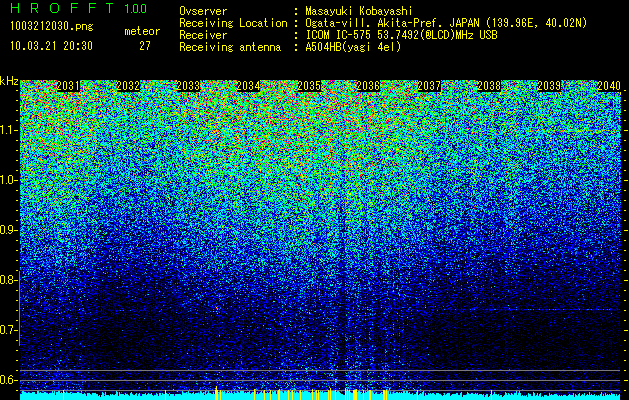Click the HROFFT program title
The width and height of the screenshot is (629, 400).
tap(62, 8)
